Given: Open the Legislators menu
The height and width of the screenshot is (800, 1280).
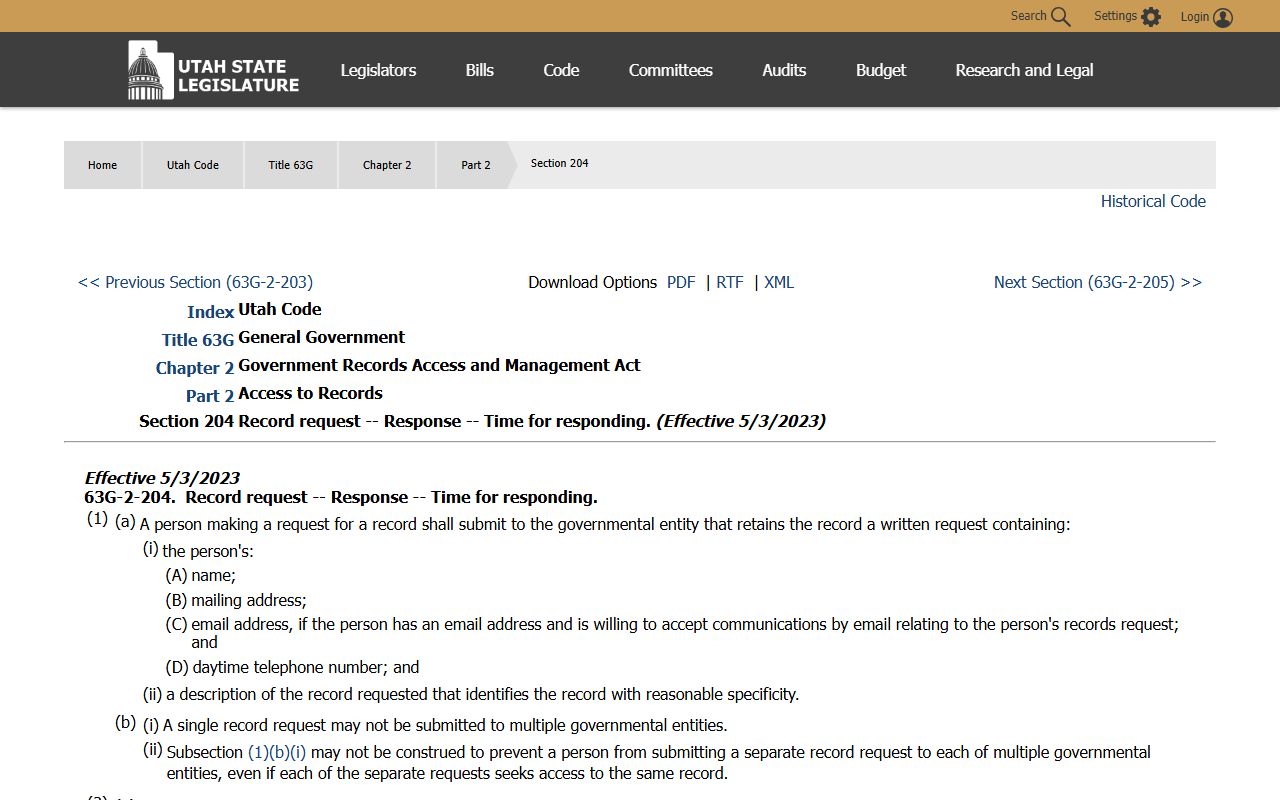Looking at the screenshot, I should click(x=378, y=70).
